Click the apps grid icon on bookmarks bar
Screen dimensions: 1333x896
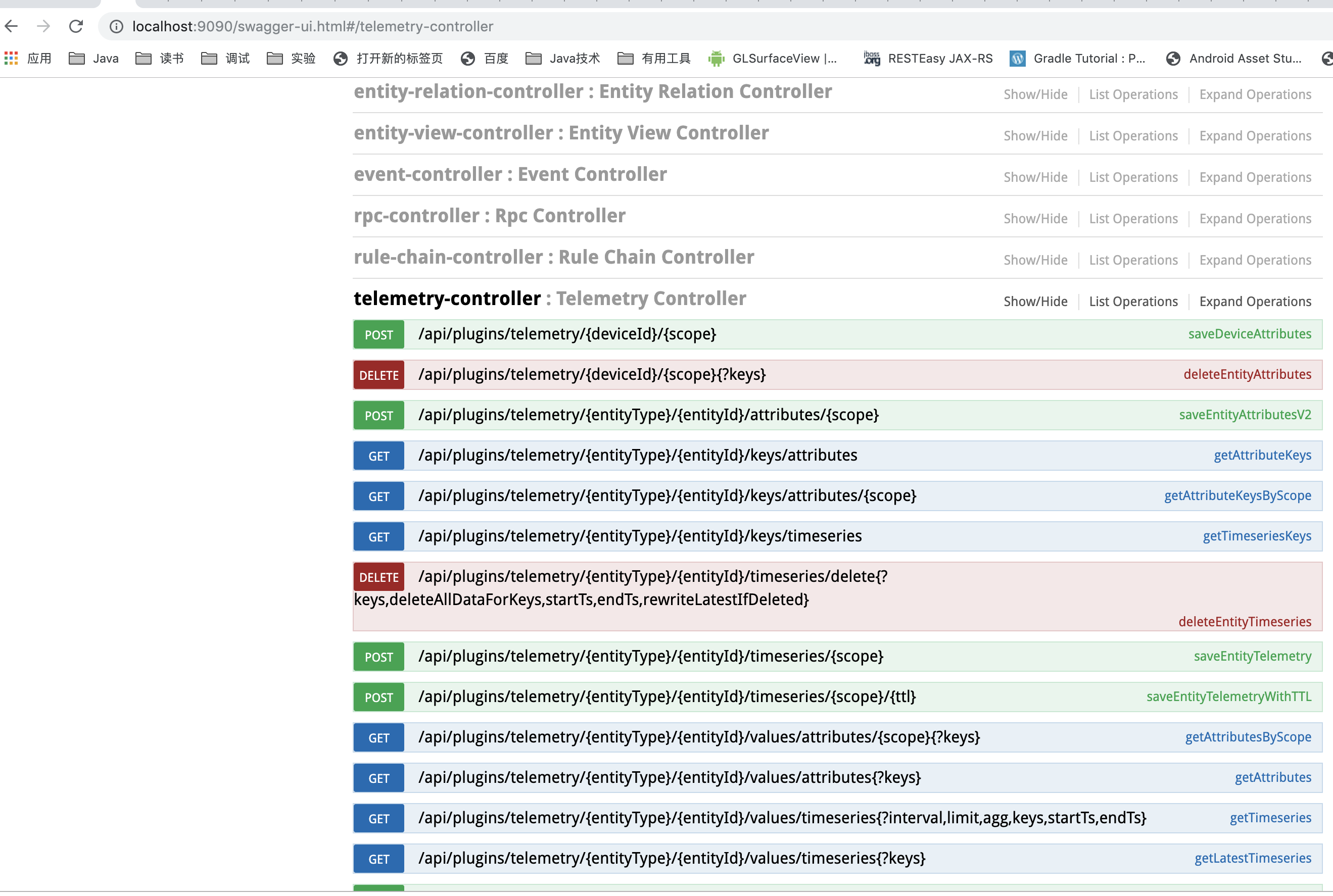point(10,58)
